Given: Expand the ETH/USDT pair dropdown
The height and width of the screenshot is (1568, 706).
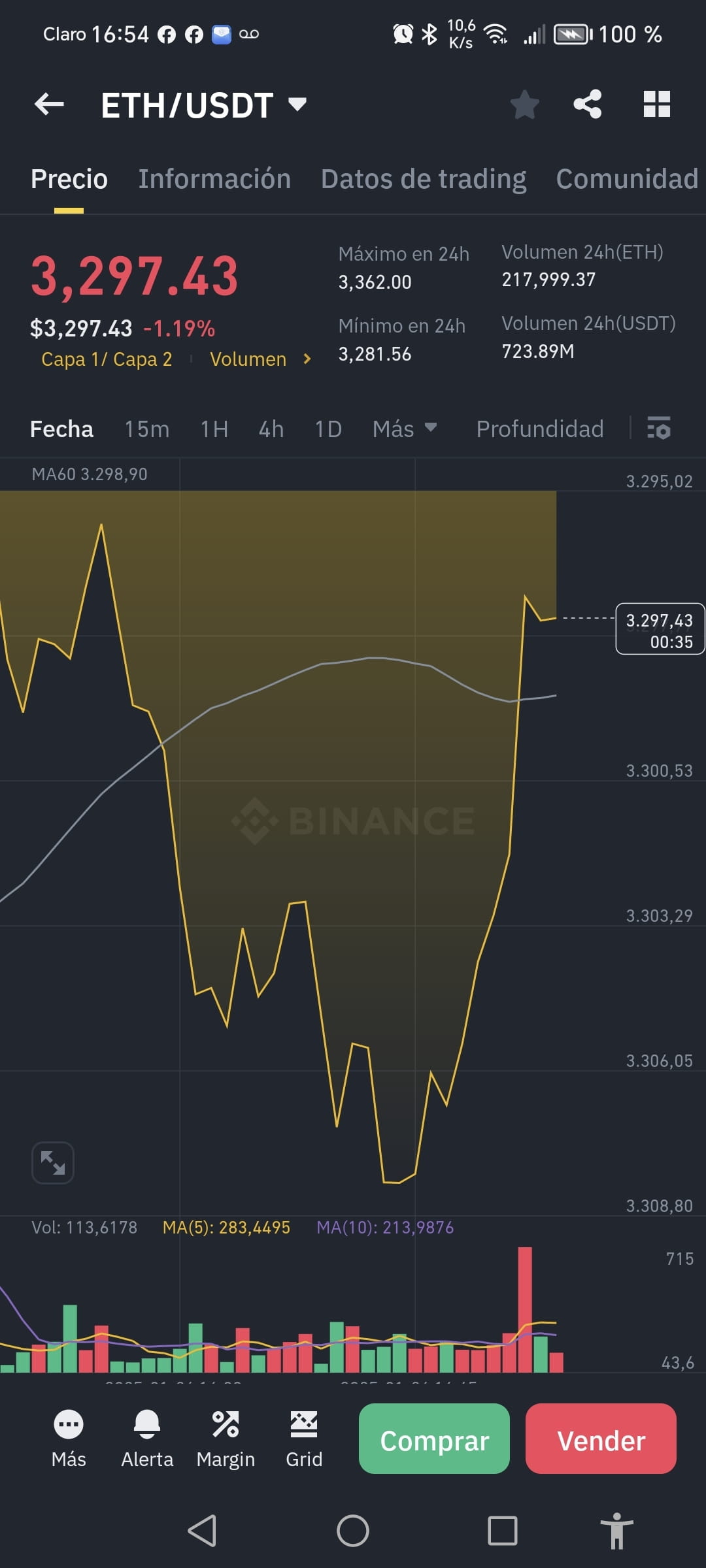Looking at the screenshot, I should 297,104.
